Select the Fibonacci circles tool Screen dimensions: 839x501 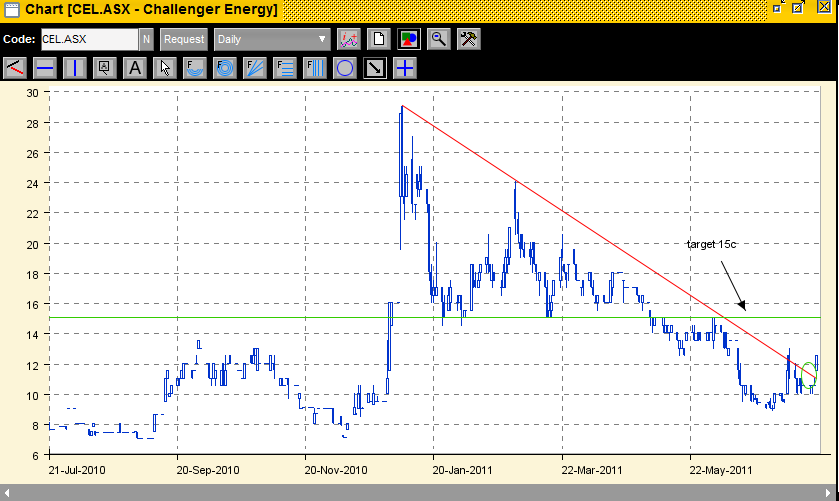(225, 68)
